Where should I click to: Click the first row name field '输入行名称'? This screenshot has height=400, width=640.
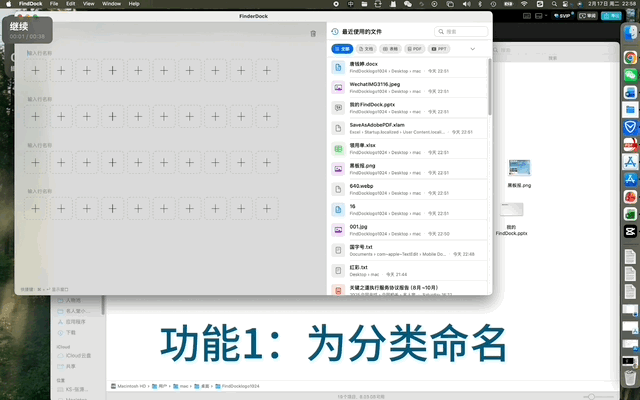(x=40, y=53)
